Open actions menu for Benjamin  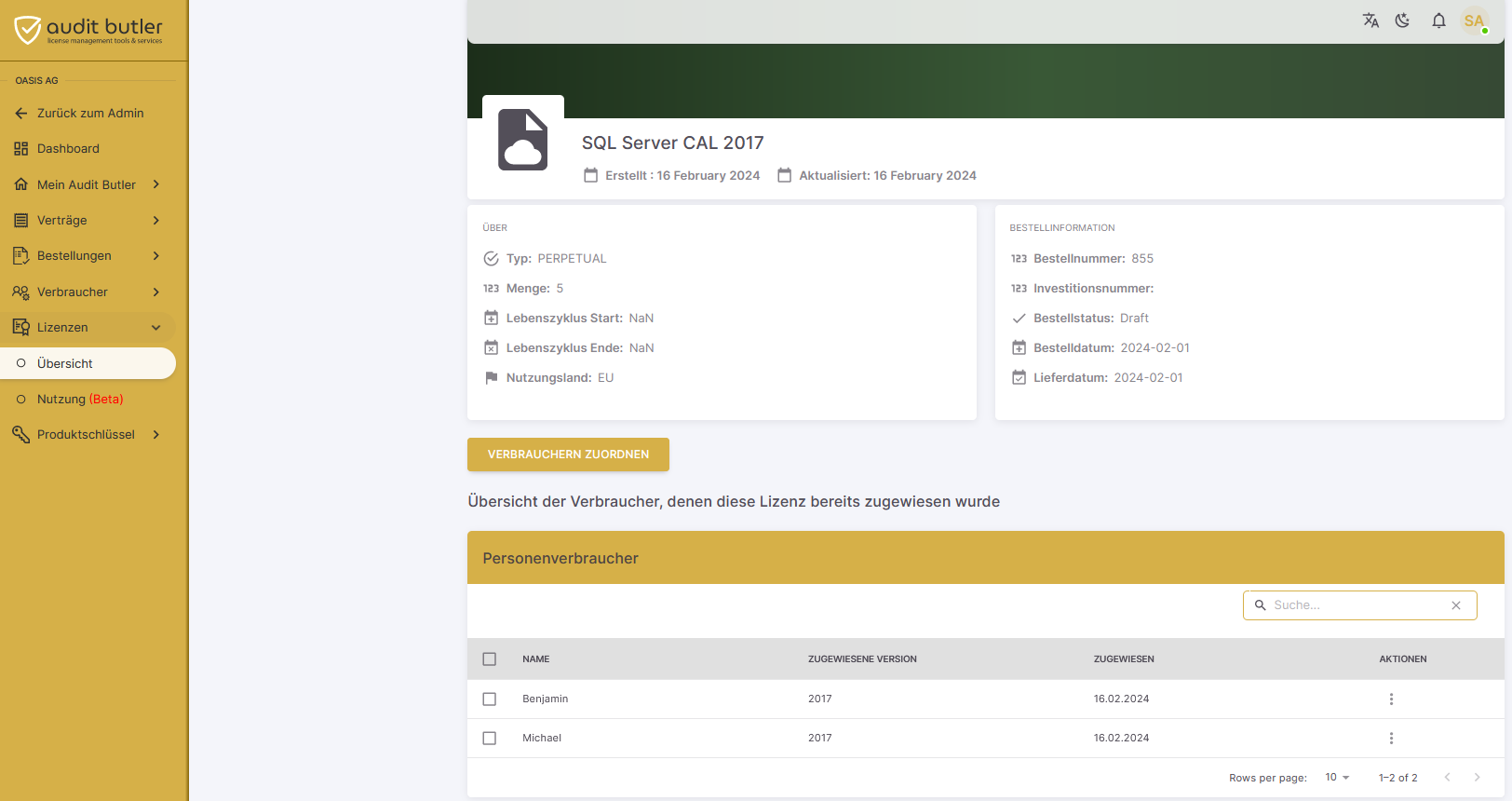coord(1392,699)
